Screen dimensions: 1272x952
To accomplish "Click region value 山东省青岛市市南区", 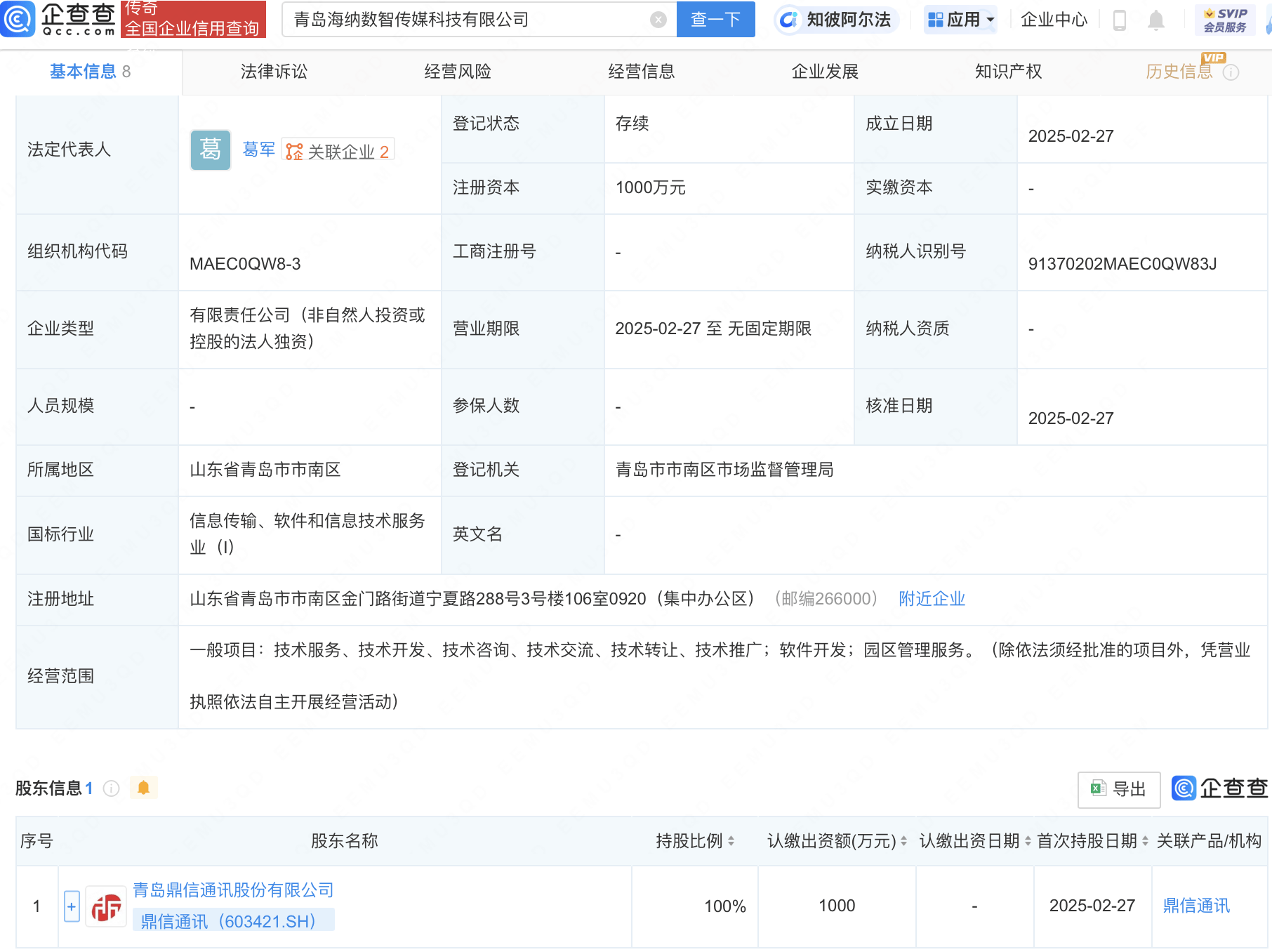I will (x=265, y=470).
